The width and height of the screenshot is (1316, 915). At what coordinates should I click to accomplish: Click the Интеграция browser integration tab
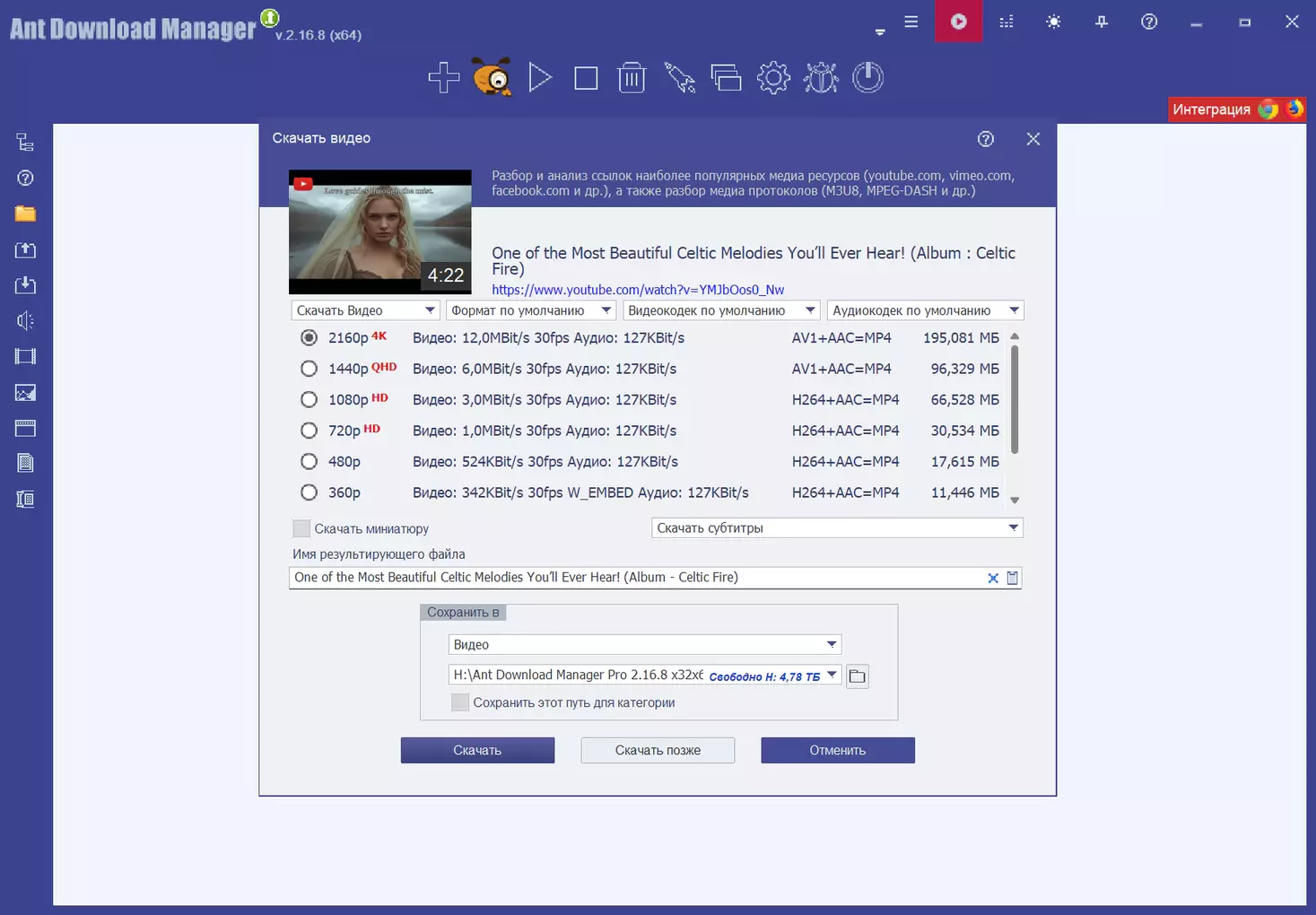click(1211, 109)
